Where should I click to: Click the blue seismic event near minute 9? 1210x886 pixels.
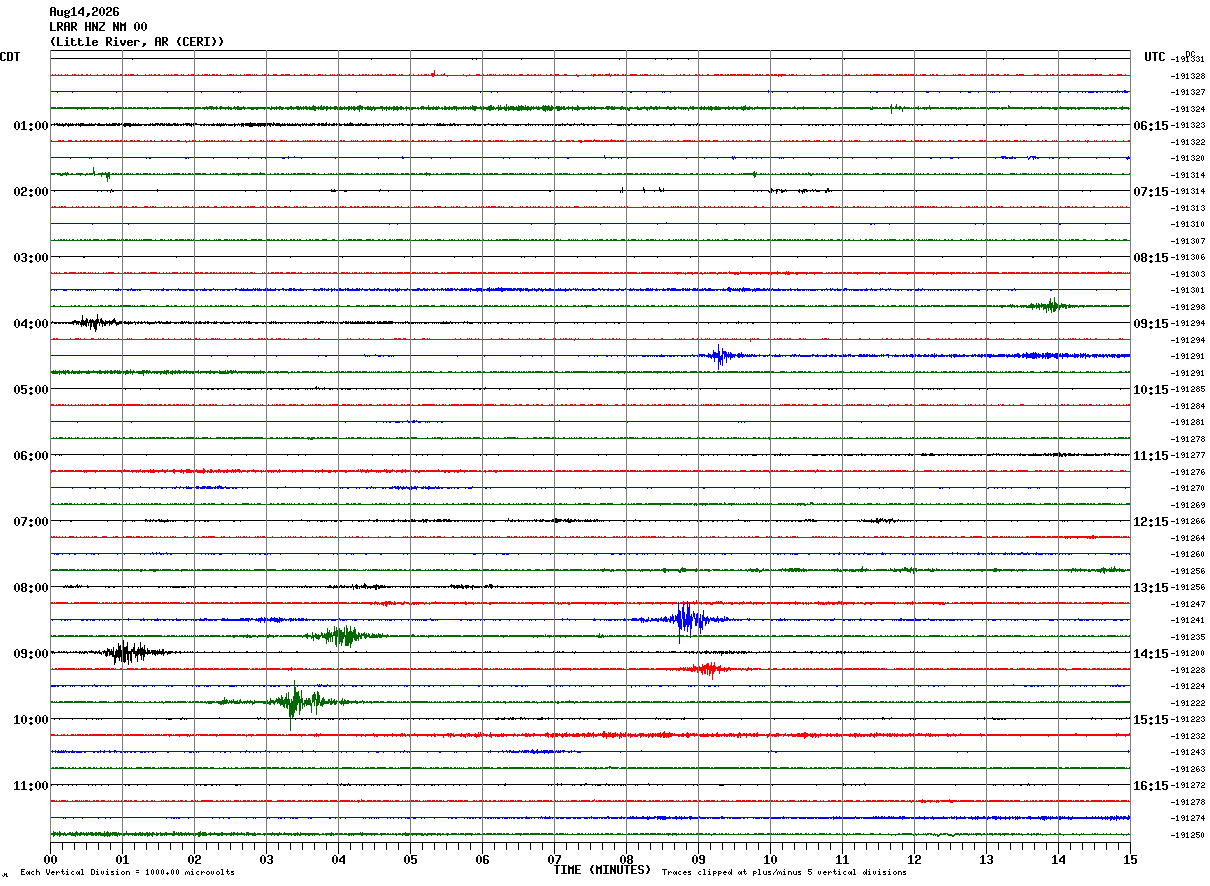click(690, 620)
